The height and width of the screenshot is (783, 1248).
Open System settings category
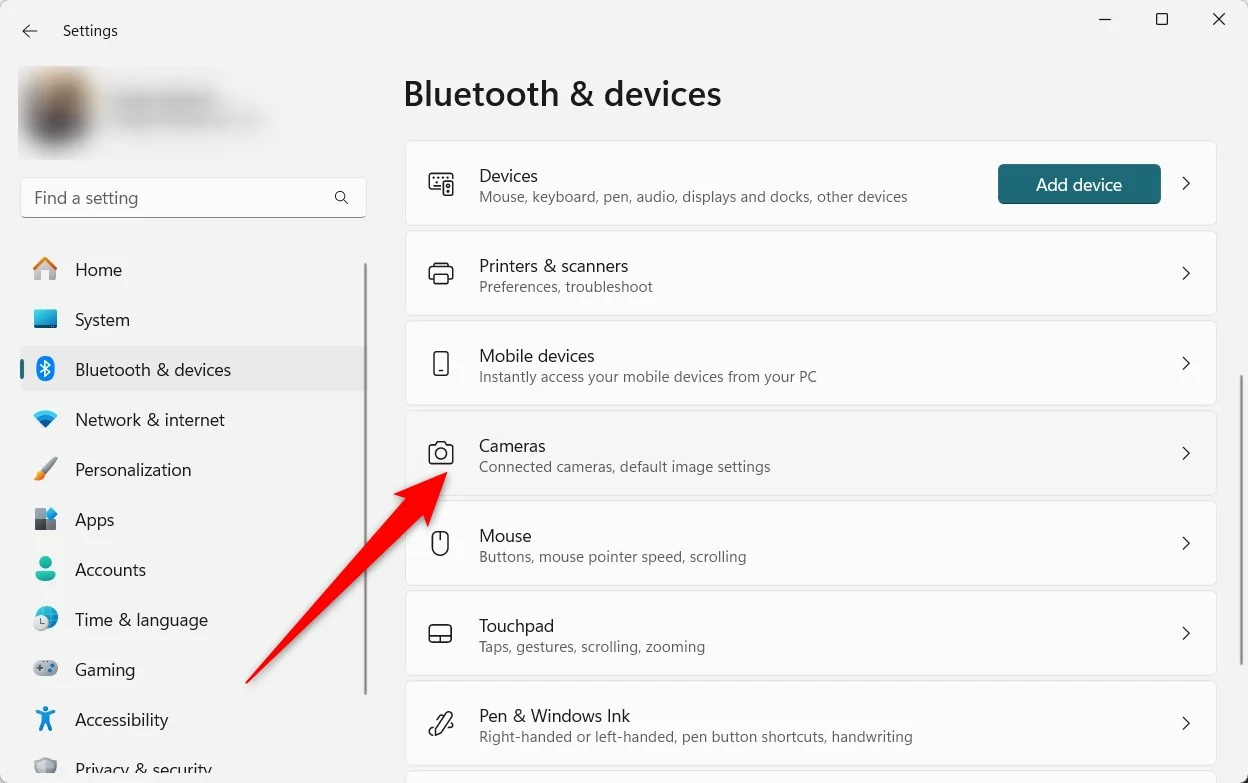[192, 320]
